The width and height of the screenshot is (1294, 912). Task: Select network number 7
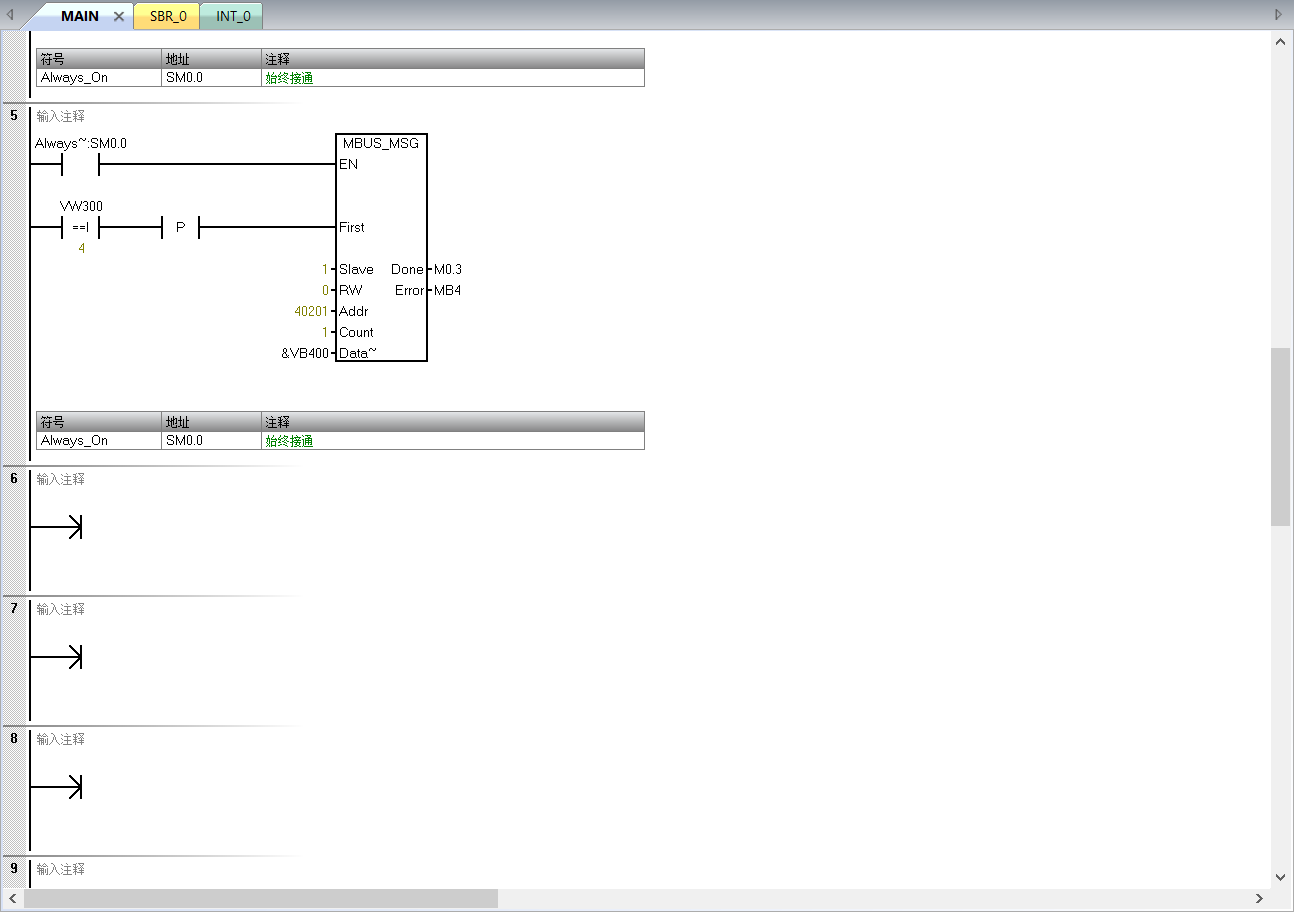14,608
